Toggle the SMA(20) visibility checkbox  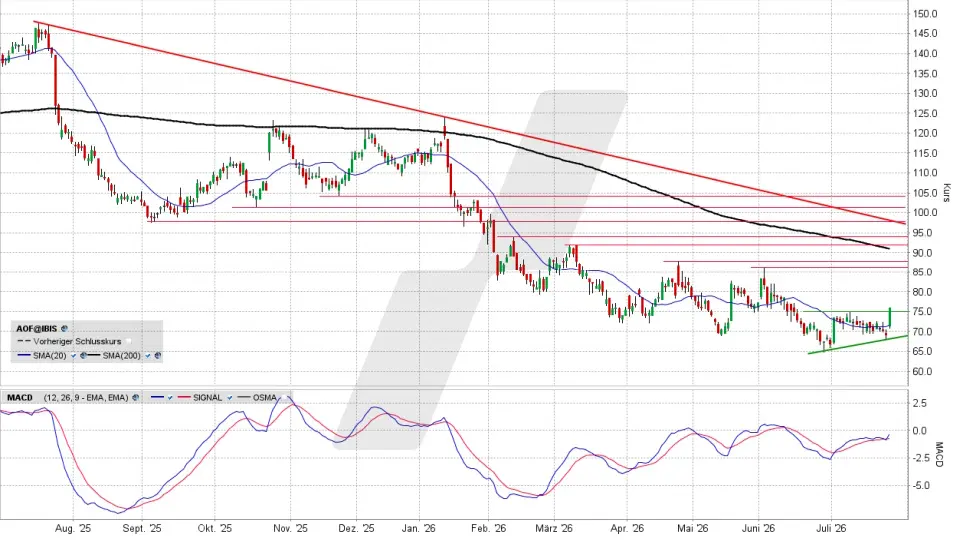73,356
